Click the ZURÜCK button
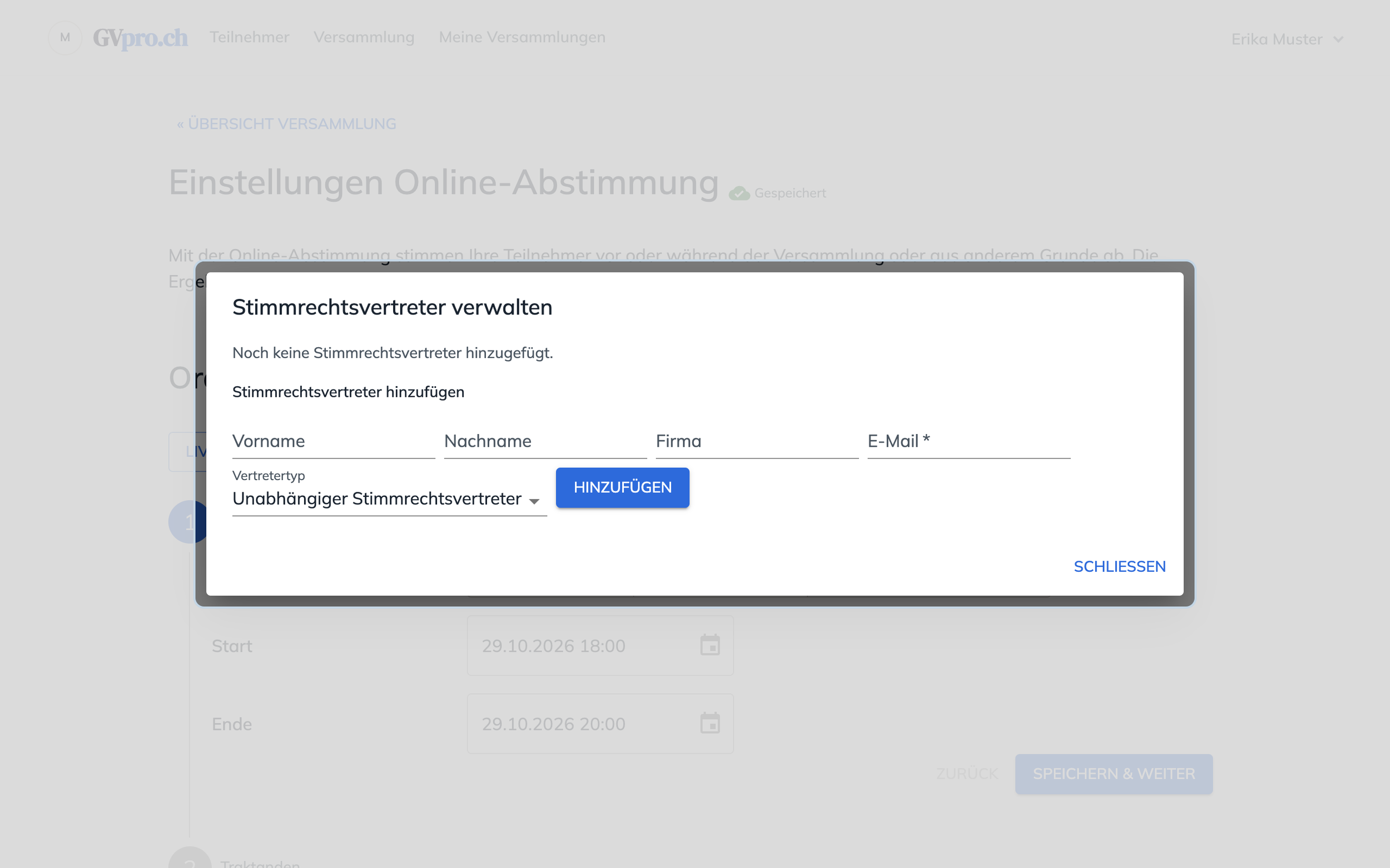1390x868 pixels. tap(967, 774)
